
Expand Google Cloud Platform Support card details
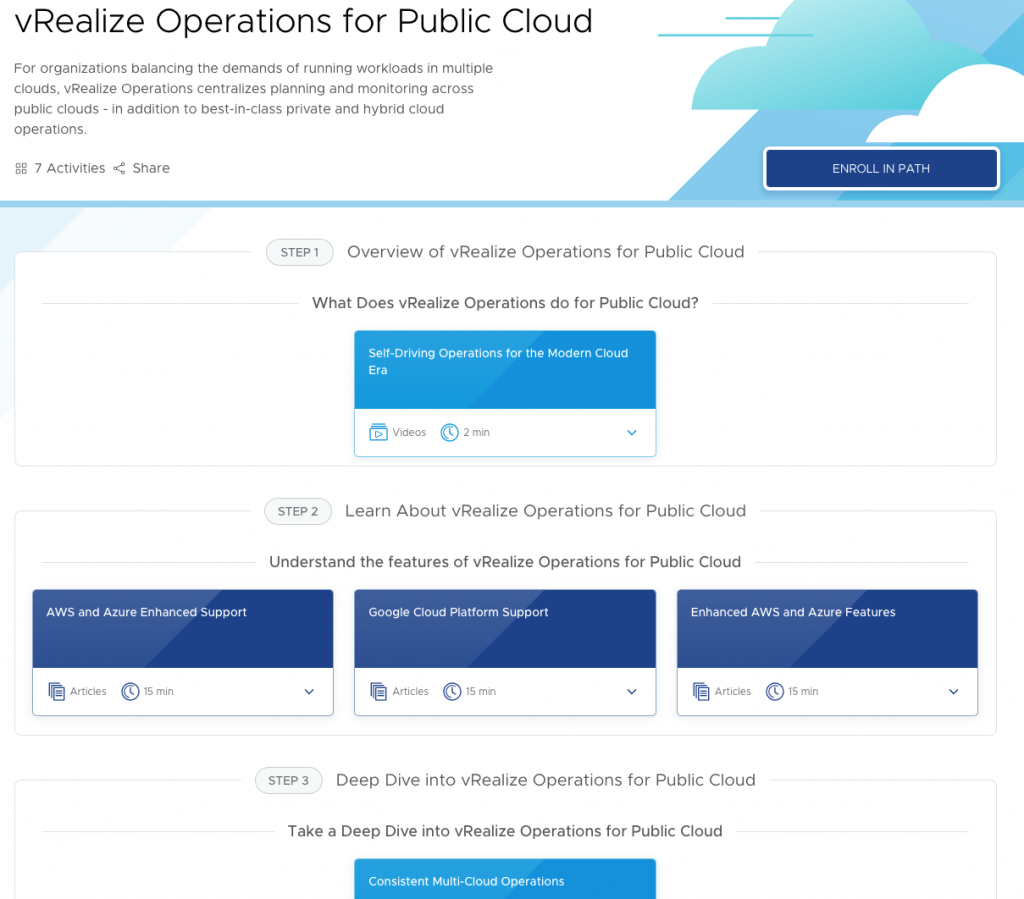tap(631, 692)
